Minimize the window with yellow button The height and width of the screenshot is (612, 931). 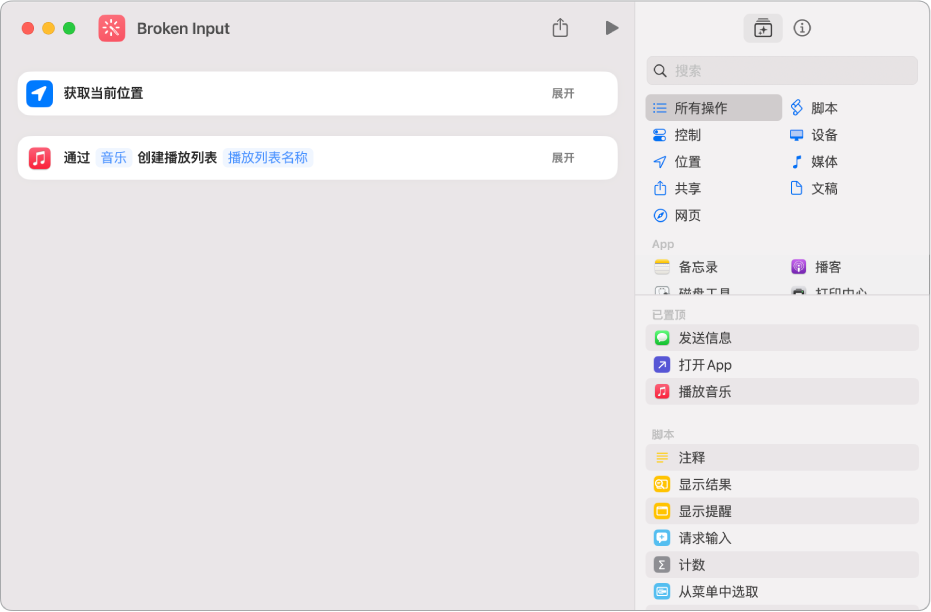(x=49, y=28)
